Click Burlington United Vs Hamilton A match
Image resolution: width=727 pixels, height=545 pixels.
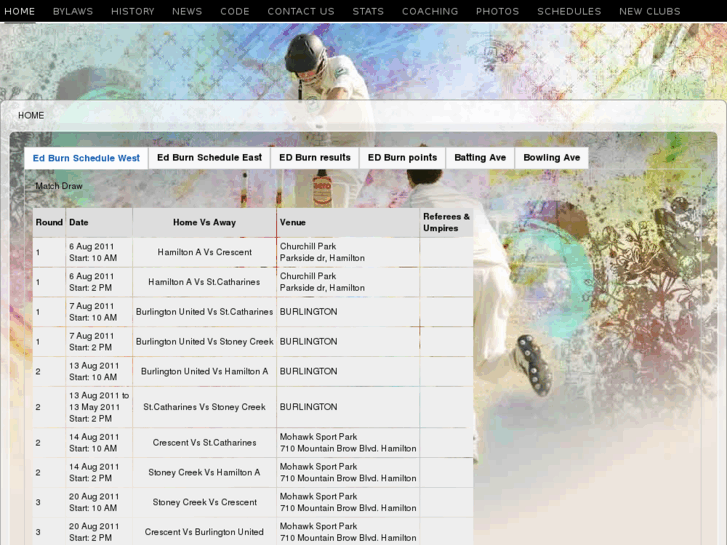point(204,371)
